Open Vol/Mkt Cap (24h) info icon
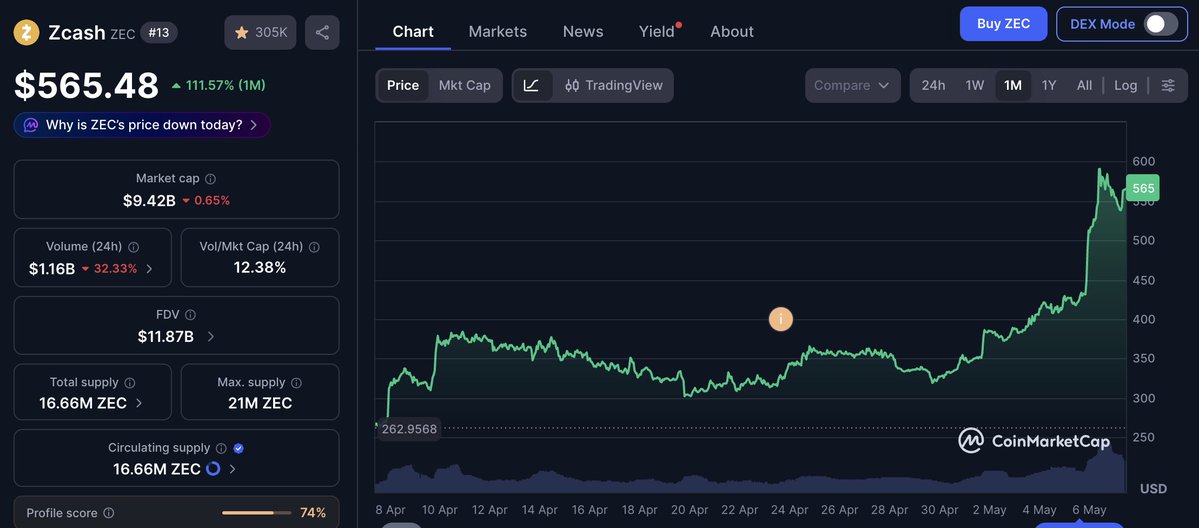The width and height of the screenshot is (1199, 528). coord(314,246)
